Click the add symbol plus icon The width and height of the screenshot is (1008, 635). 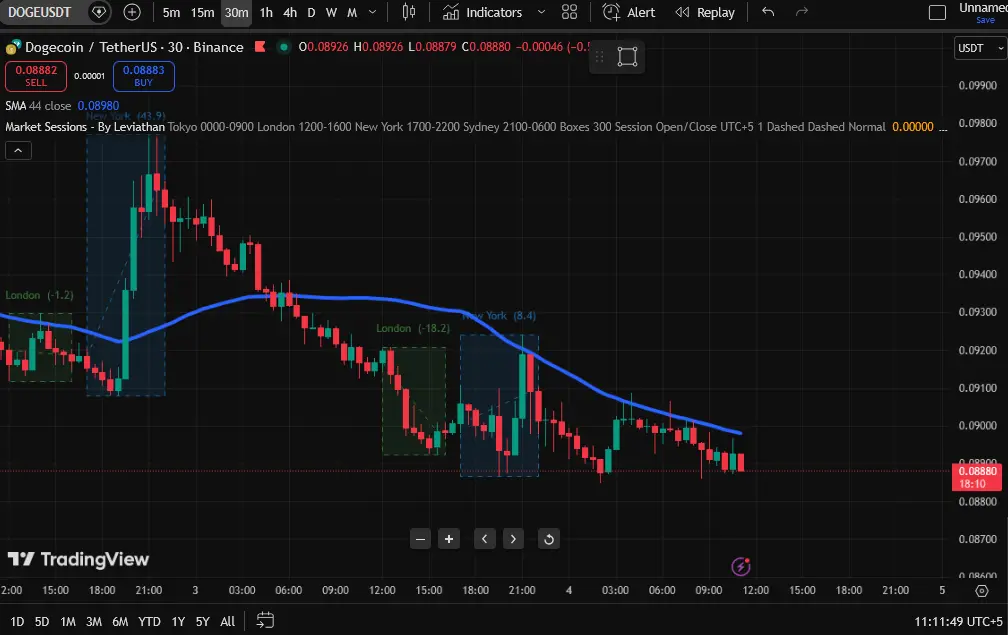(x=132, y=12)
